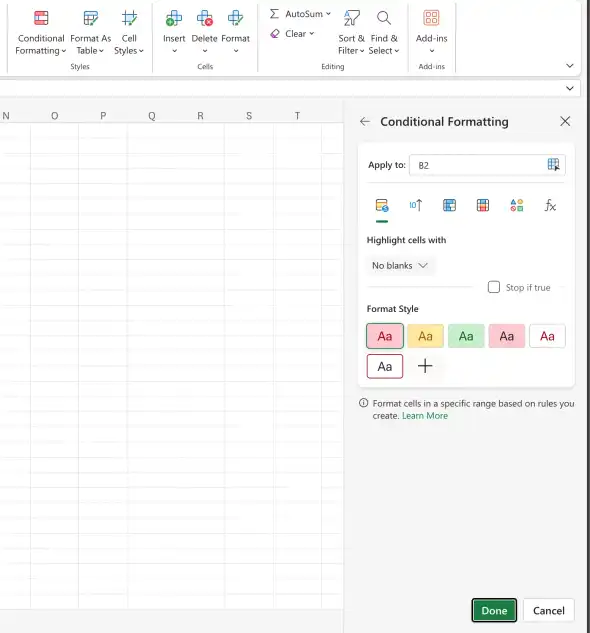This screenshot has width=590, height=633.
Task: Choose the green fill format style
Action: click(466, 336)
